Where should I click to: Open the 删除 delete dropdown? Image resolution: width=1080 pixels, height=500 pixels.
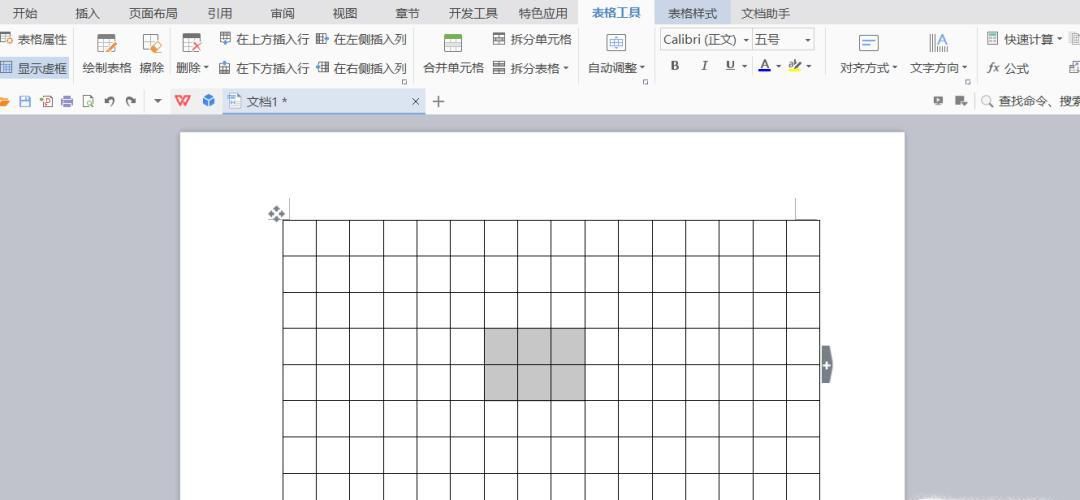click(192, 54)
